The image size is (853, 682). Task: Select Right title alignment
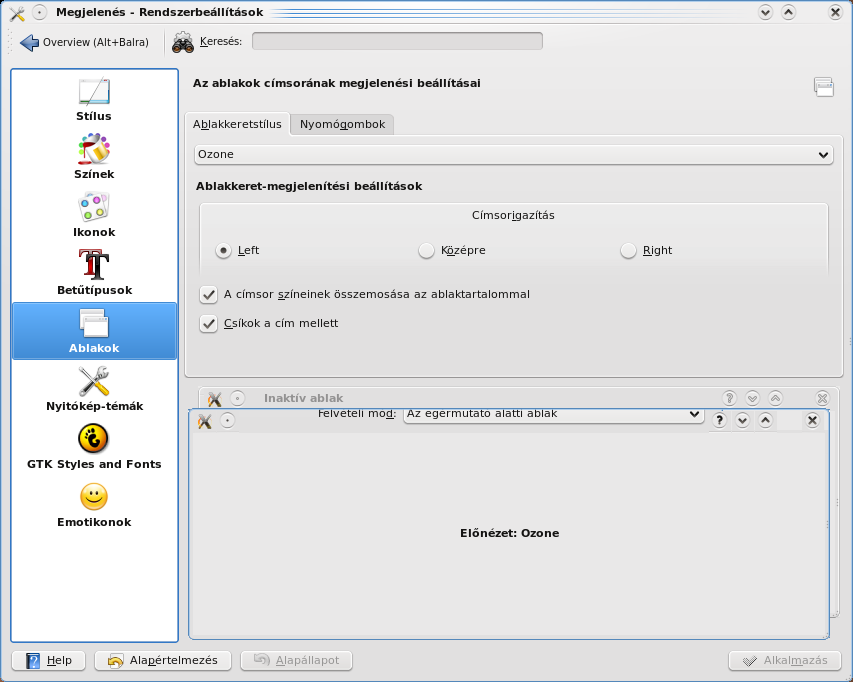click(x=646, y=250)
